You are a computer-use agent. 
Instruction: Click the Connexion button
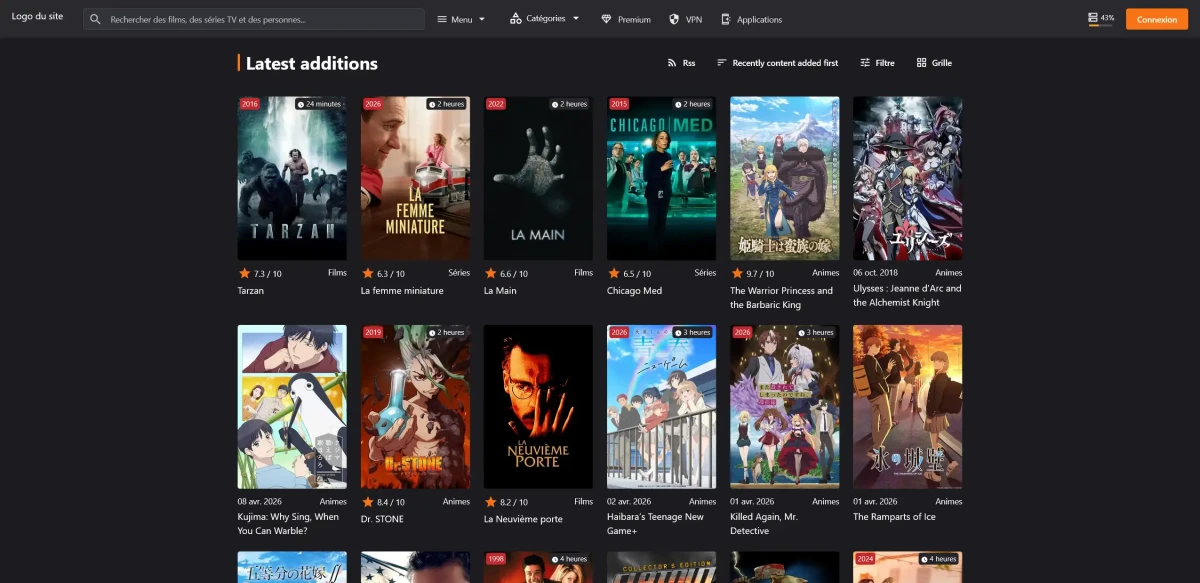click(x=1156, y=19)
